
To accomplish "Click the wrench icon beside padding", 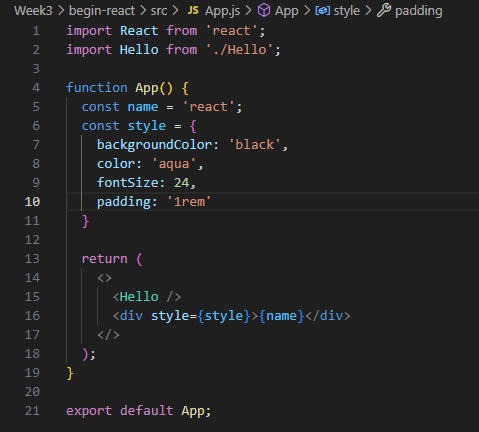I will tap(384, 10).
